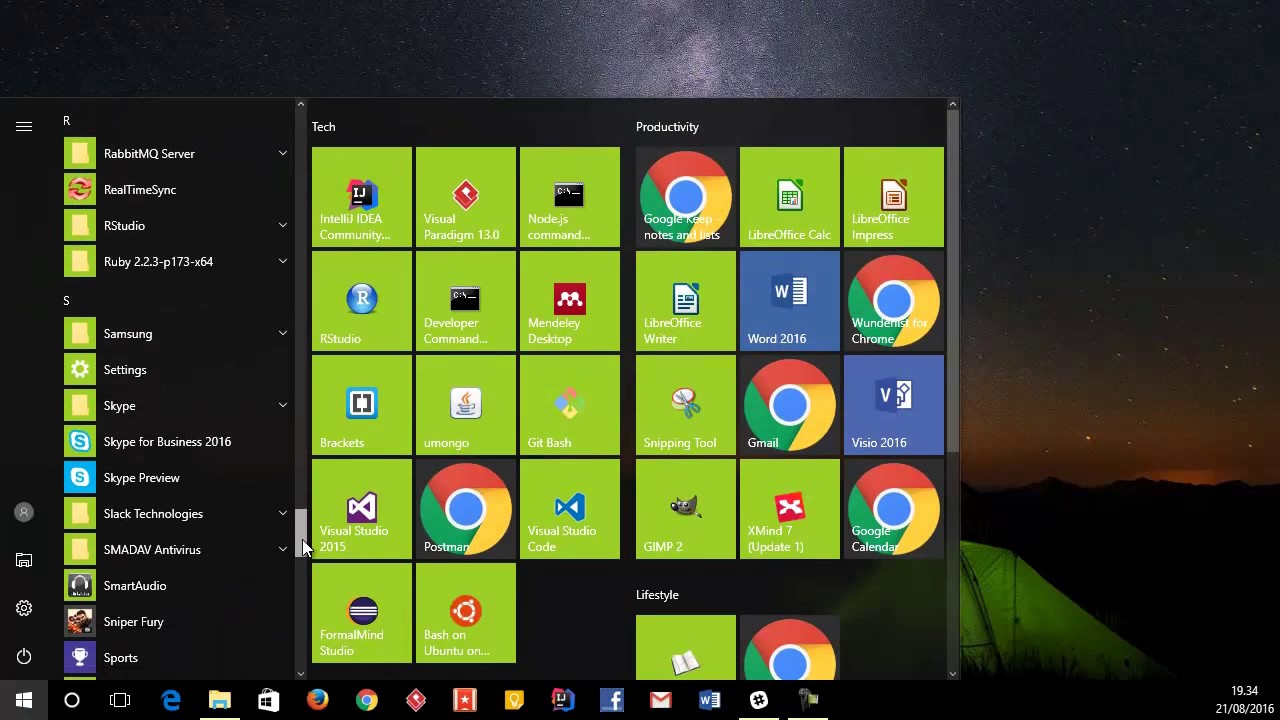The height and width of the screenshot is (720, 1280).
Task: Click the letter R section header
Action: click(x=66, y=121)
